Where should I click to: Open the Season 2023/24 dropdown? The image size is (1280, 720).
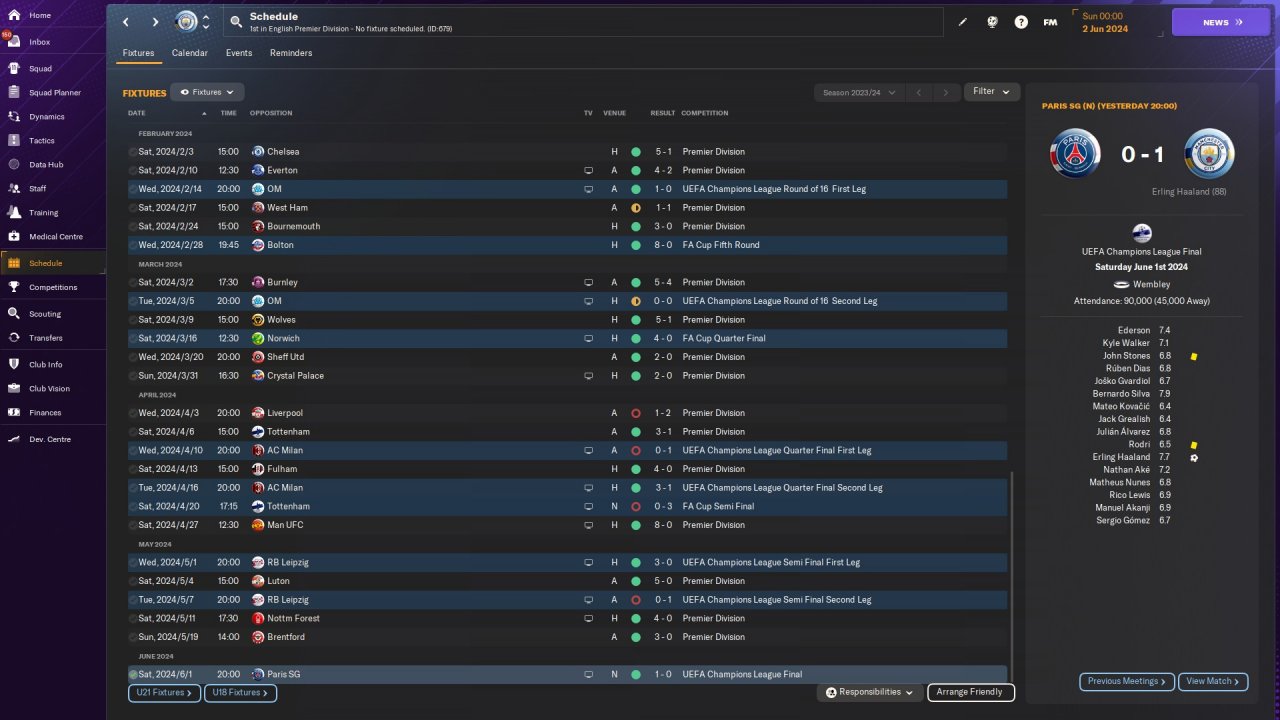[858, 93]
